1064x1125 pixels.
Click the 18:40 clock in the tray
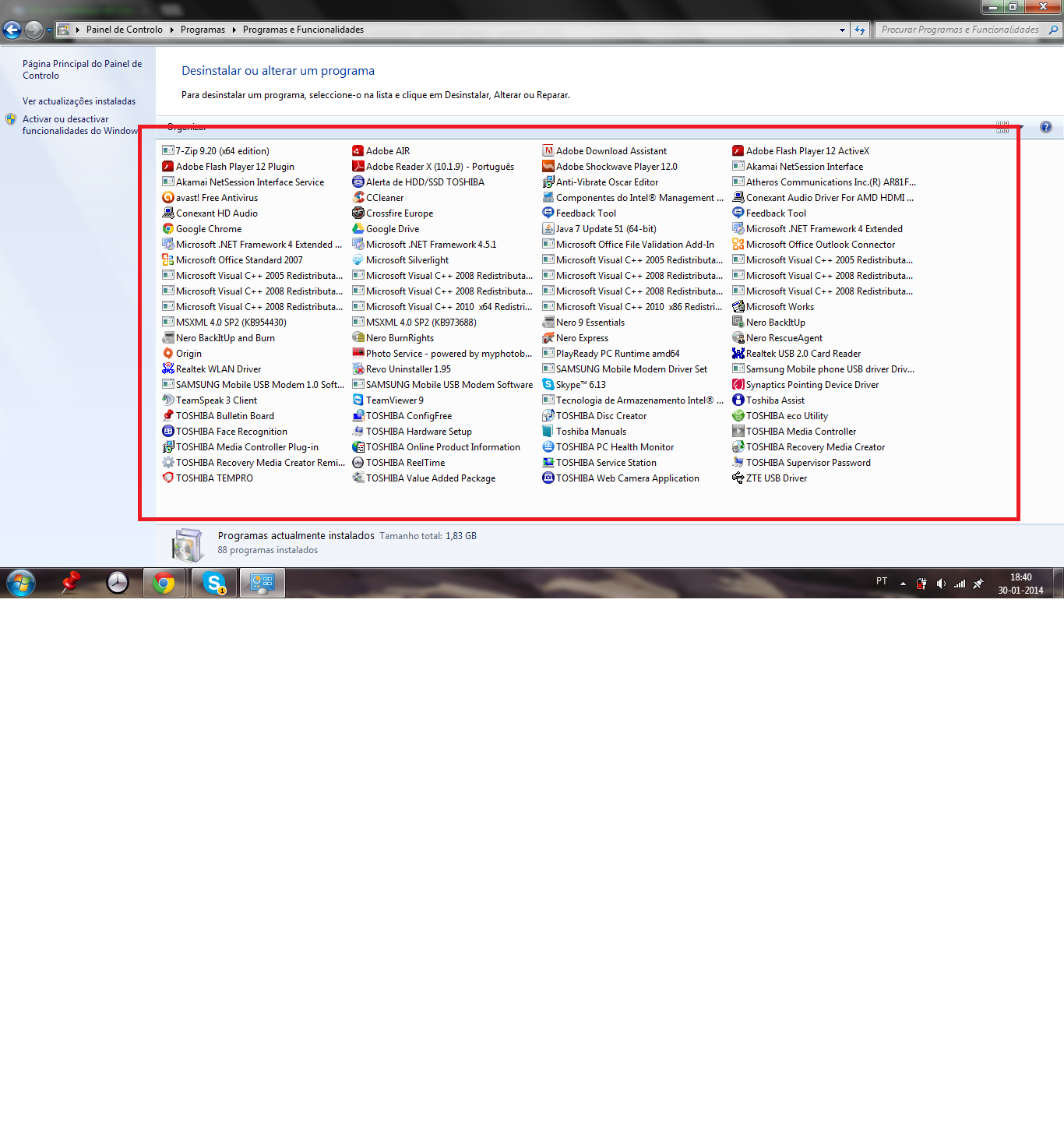(1020, 577)
